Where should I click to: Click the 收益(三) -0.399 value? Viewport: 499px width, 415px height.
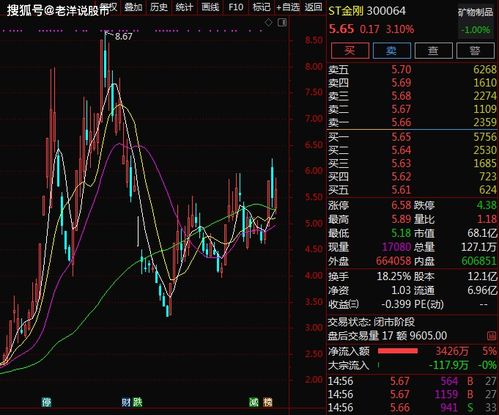tap(396, 304)
